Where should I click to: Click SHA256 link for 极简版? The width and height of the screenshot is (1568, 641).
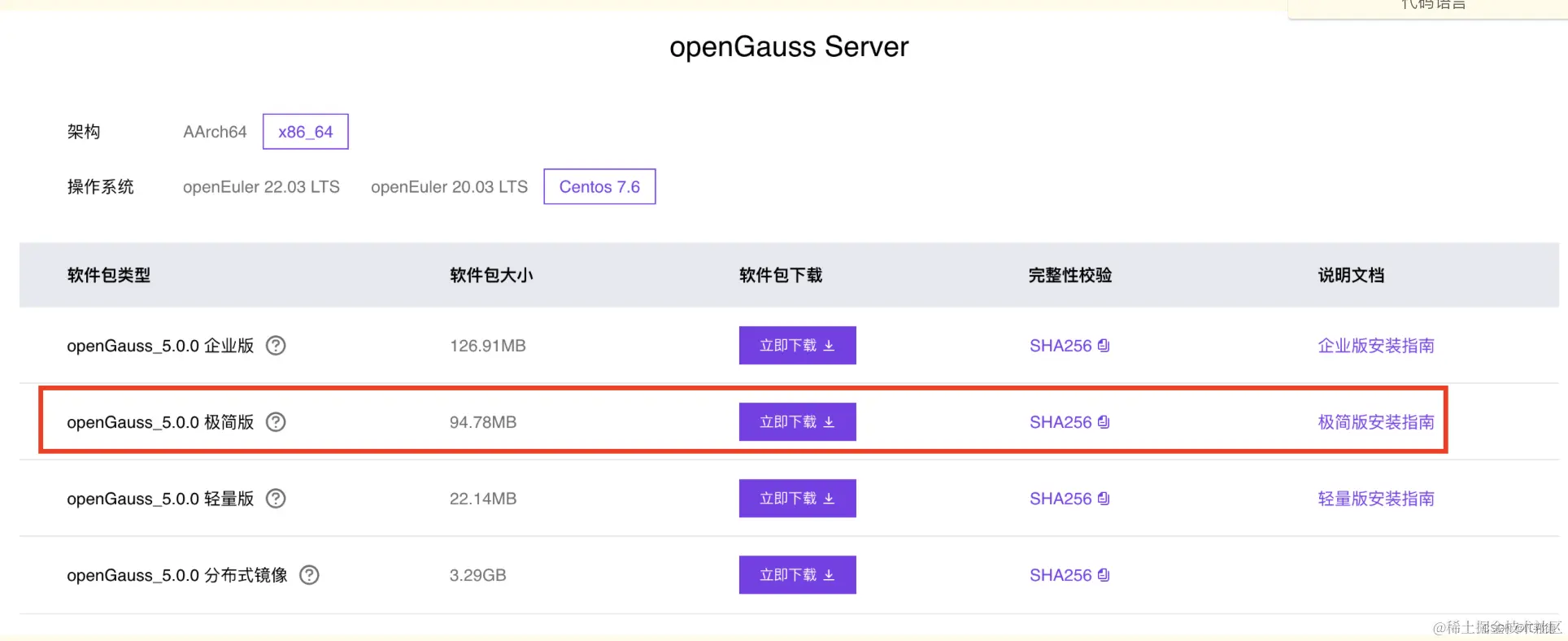1061,422
